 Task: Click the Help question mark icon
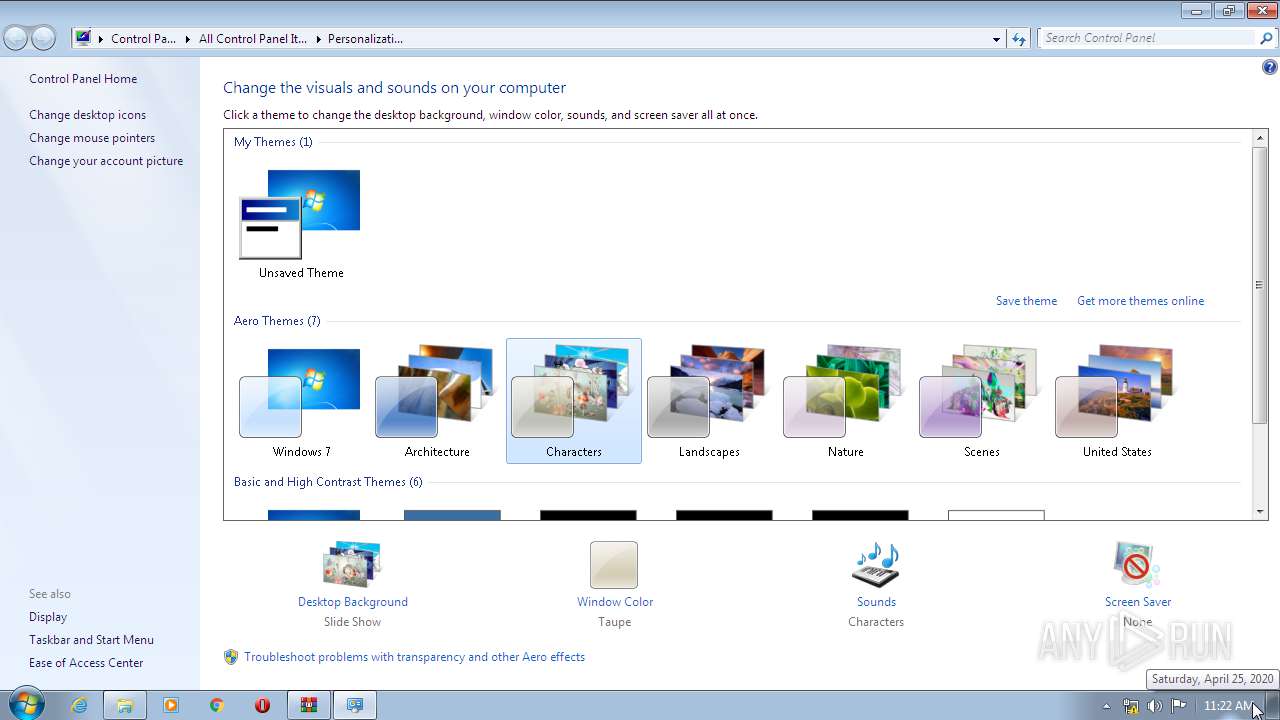pyautogui.click(x=1269, y=68)
